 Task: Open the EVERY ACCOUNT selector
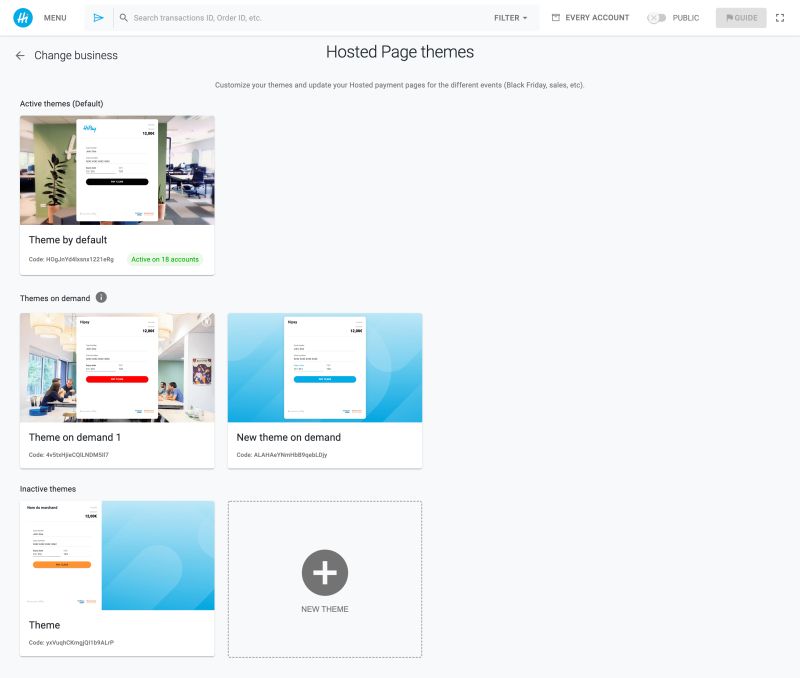[x=595, y=17]
